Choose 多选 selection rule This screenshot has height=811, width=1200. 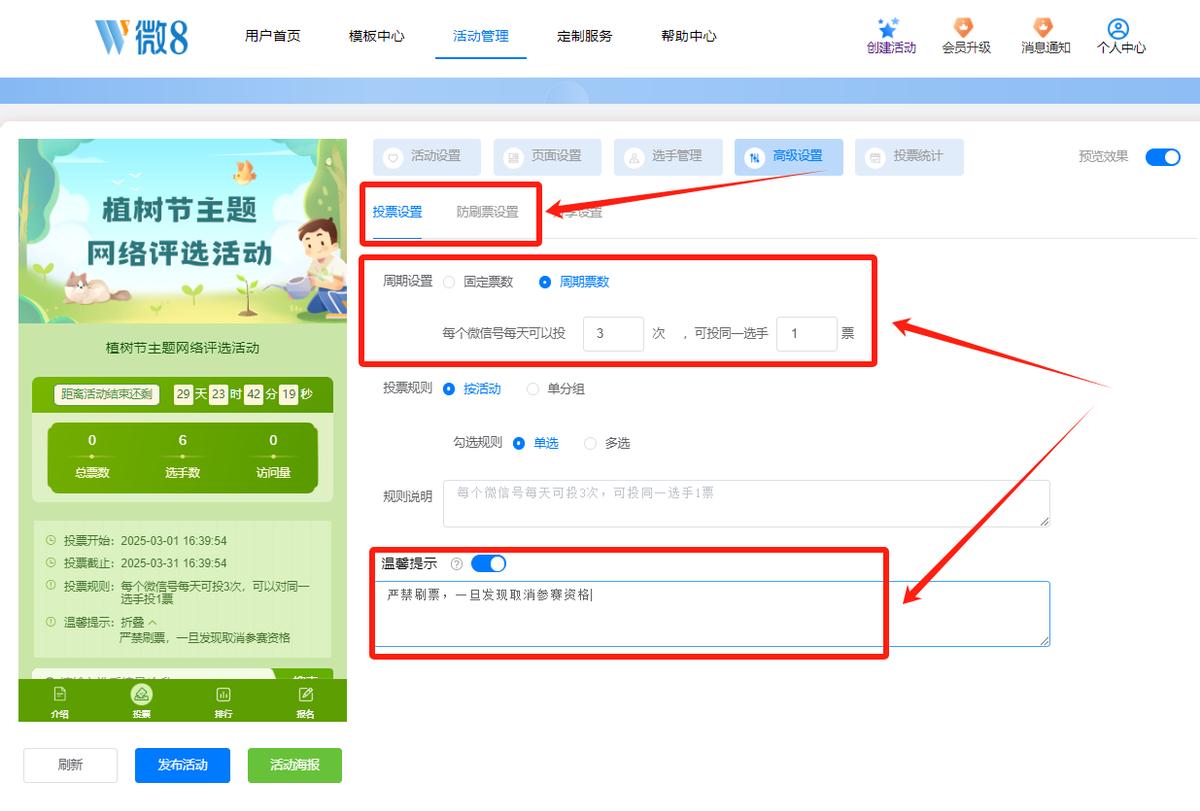590,443
